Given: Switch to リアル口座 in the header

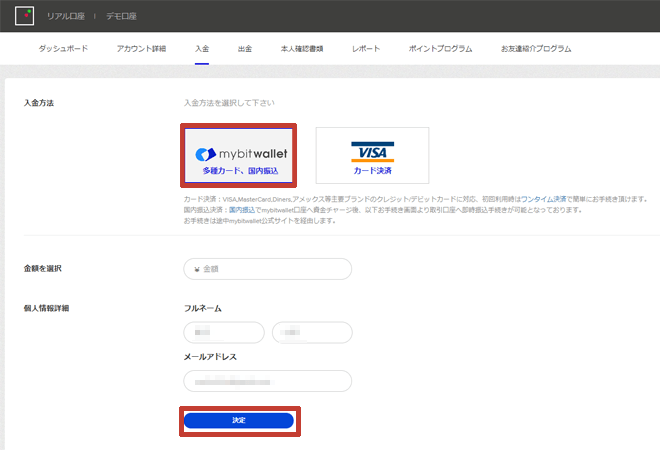Looking at the screenshot, I should point(66,16).
